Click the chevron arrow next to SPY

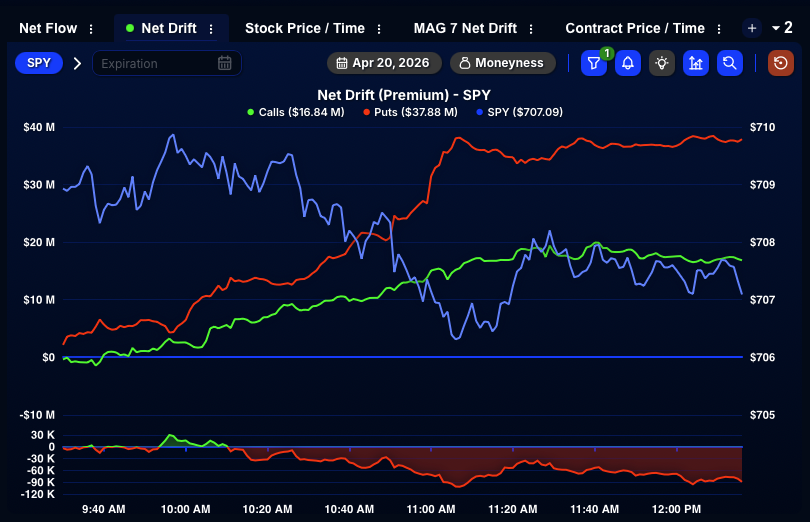[x=77, y=64]
